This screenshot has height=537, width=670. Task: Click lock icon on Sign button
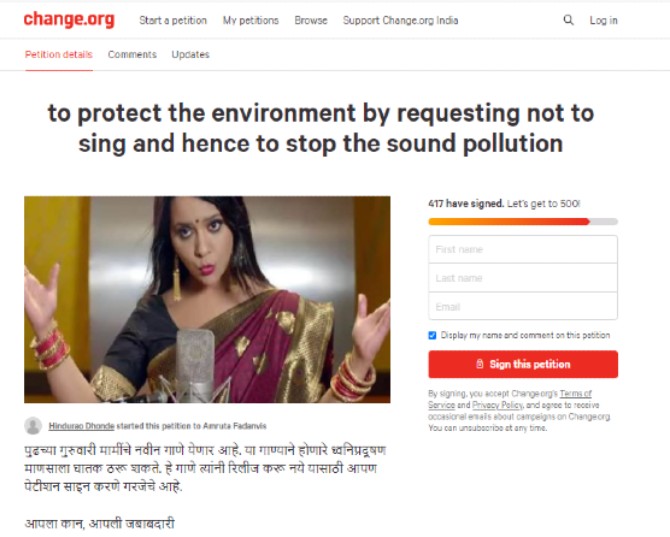pos(479,364)
